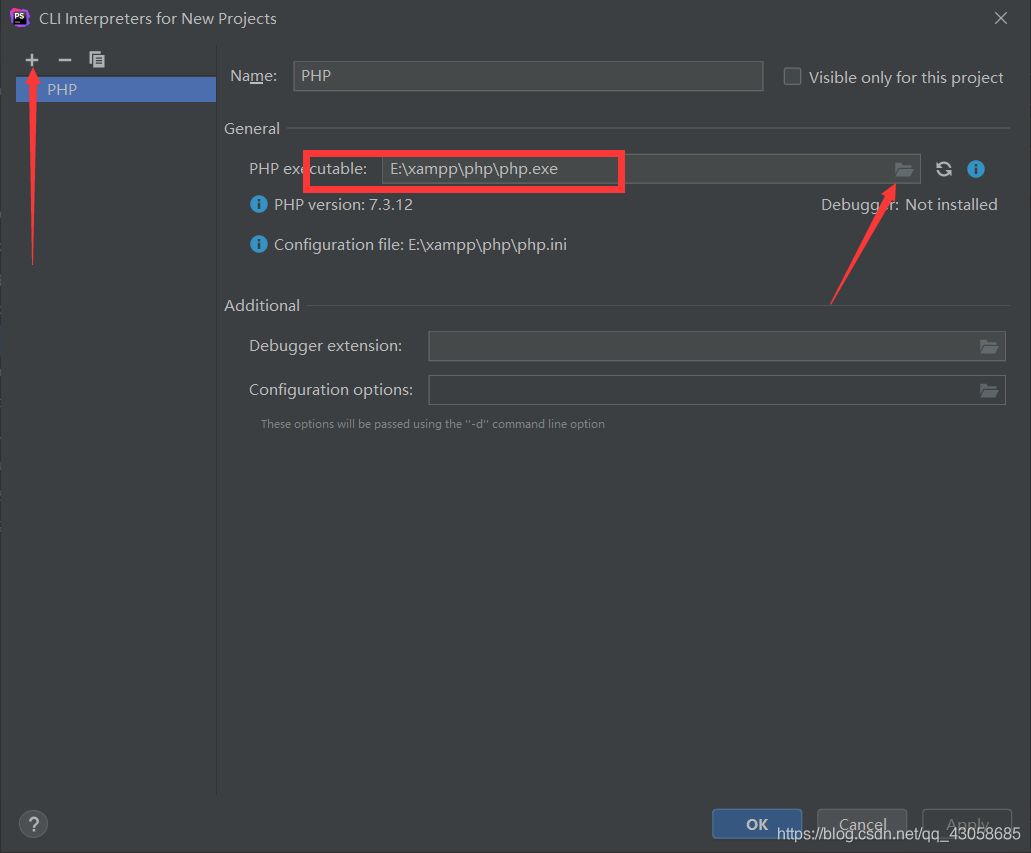
Task: Click the PHP version info icon
Action: point(258,205)
